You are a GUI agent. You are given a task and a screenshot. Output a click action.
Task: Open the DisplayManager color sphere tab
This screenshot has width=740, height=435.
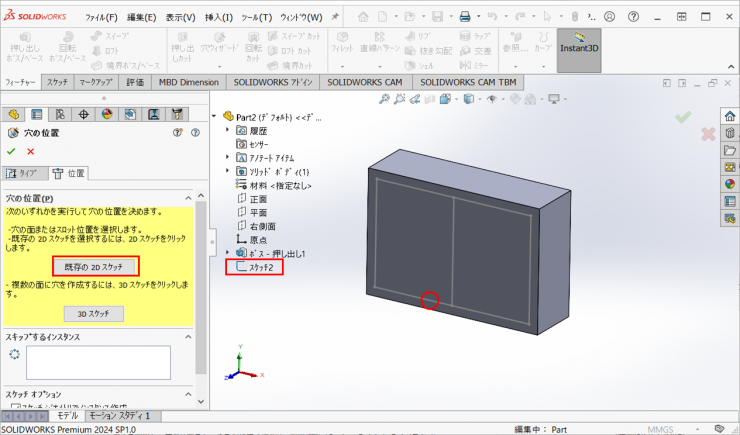click(107, 114)
